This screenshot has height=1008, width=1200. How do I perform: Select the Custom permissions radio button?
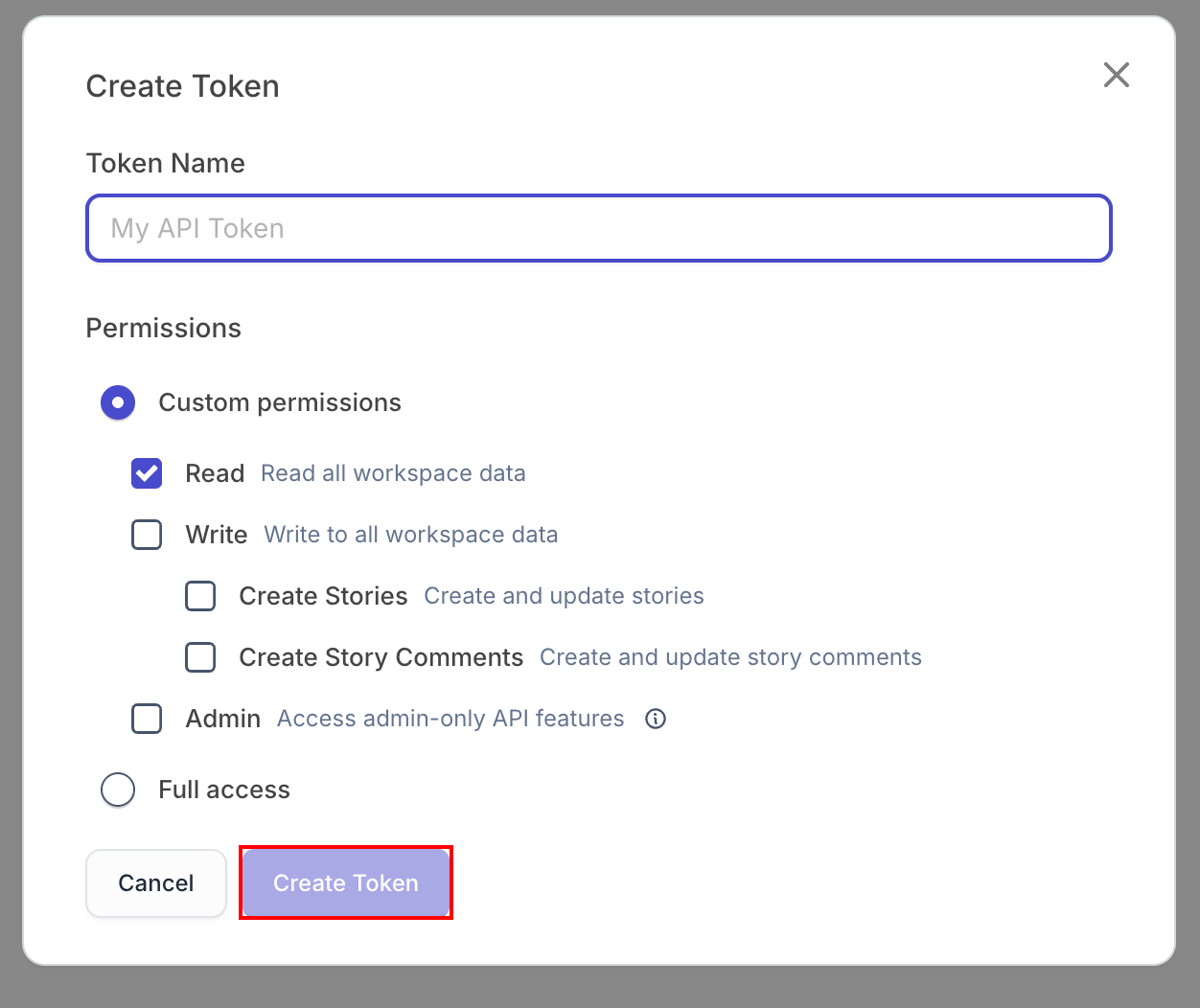click(x=118, y=402)
